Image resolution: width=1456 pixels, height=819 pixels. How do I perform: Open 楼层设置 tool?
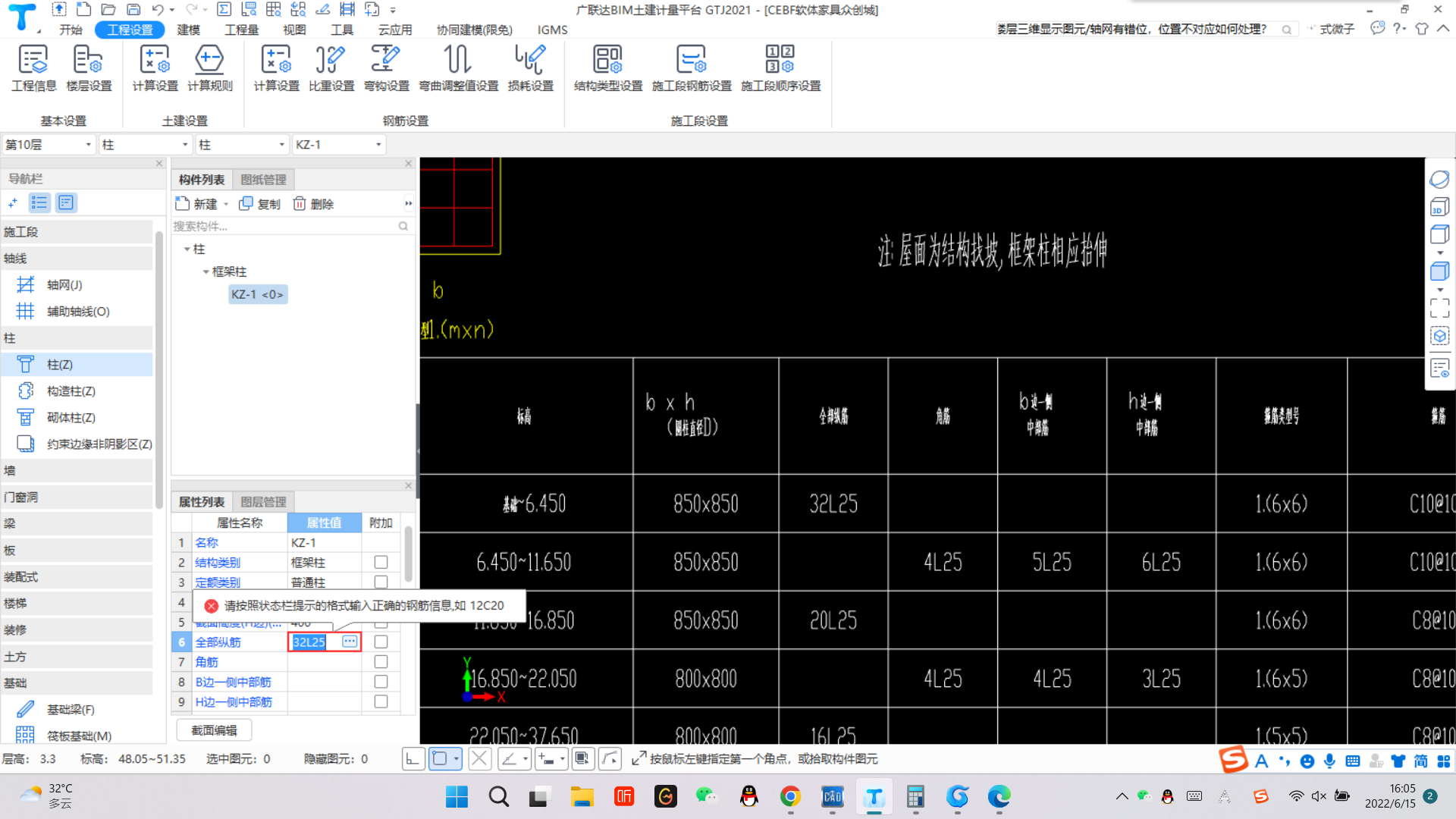point(89,68)
